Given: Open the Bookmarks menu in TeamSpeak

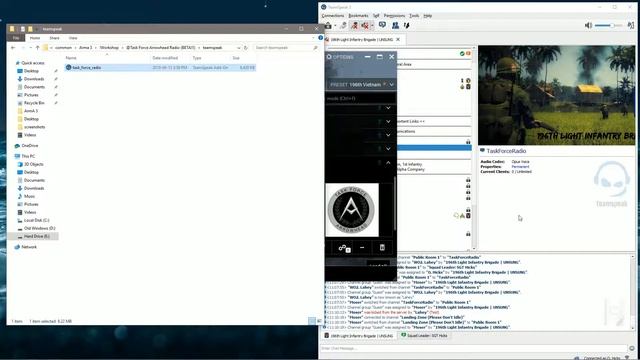Looking at the screenshot, I should point(358,16).
